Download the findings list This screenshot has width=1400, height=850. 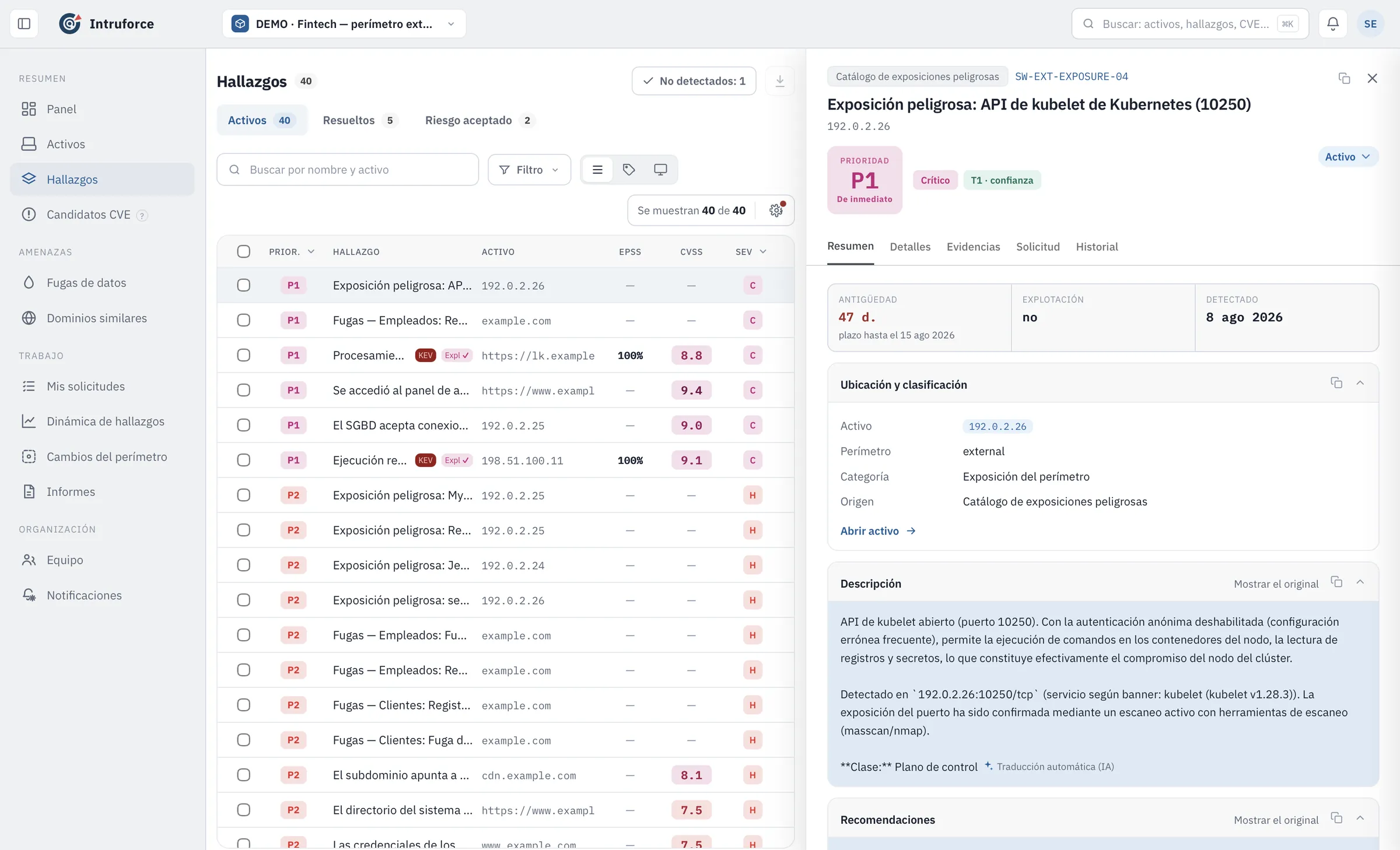[x=779, y=81]
